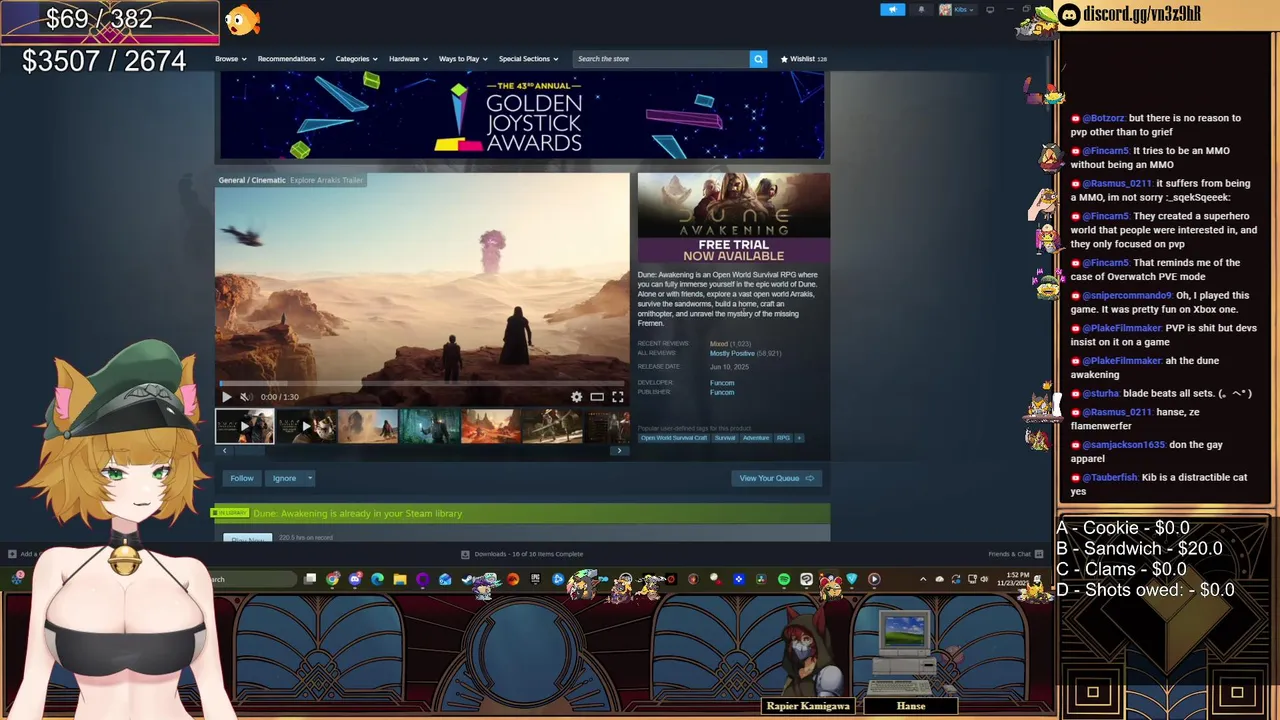Select the Explore Arrakis Trailer tab
The height and width of the screenshot is (720, 1280).
coord(326,180)
